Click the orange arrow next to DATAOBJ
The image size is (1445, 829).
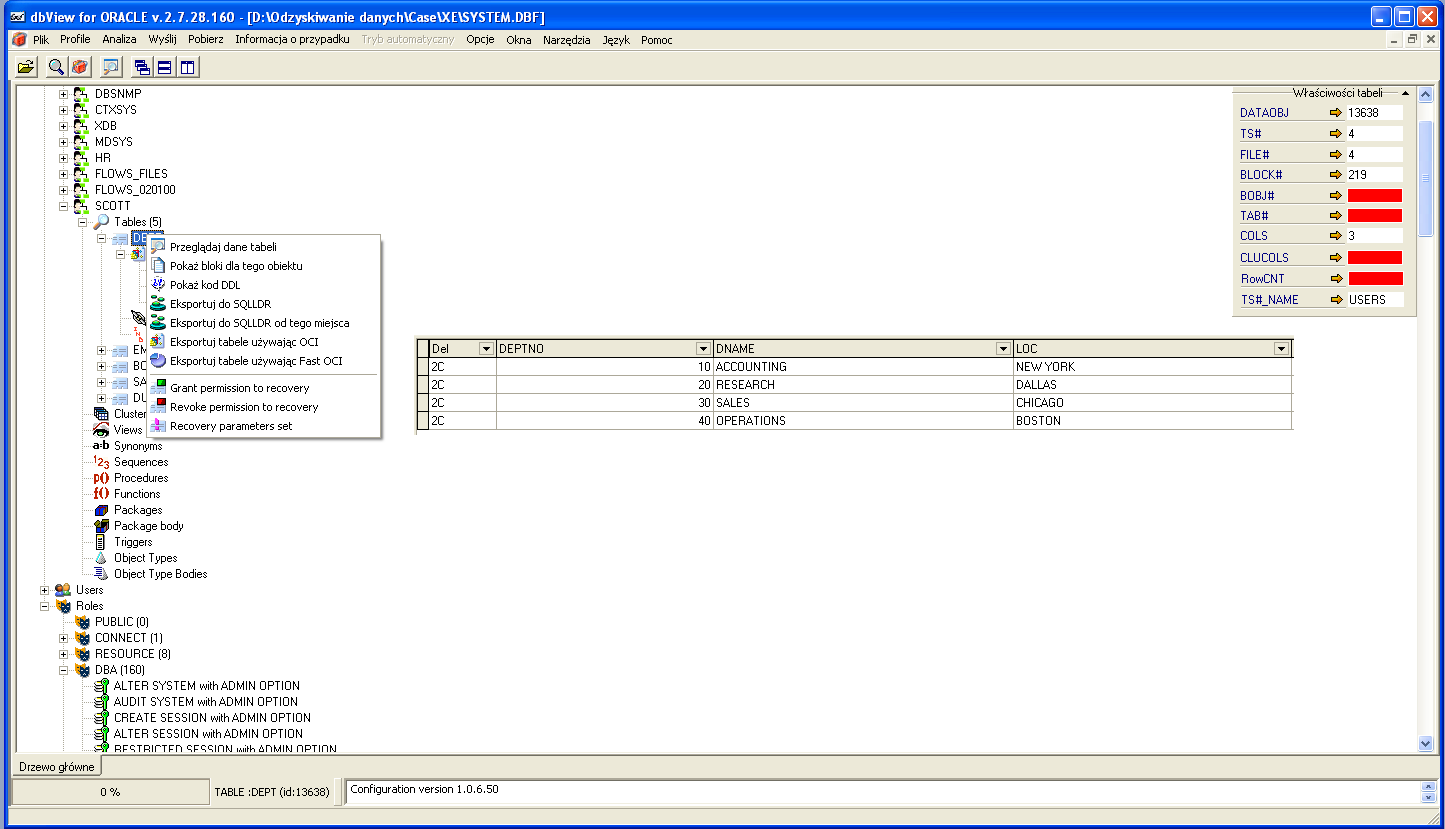[x=1335, y=113]
